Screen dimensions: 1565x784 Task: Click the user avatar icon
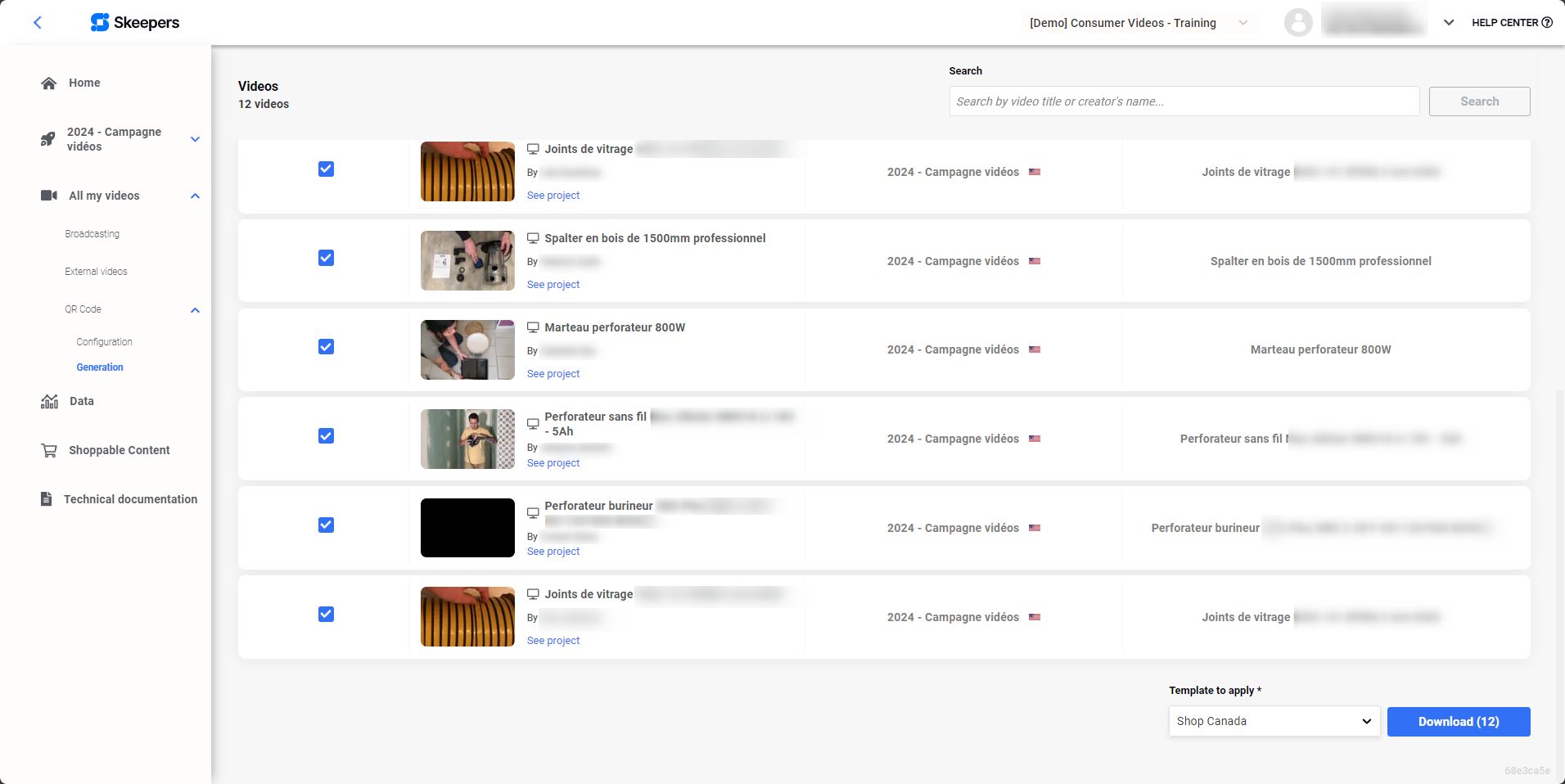coord(1297,23)
